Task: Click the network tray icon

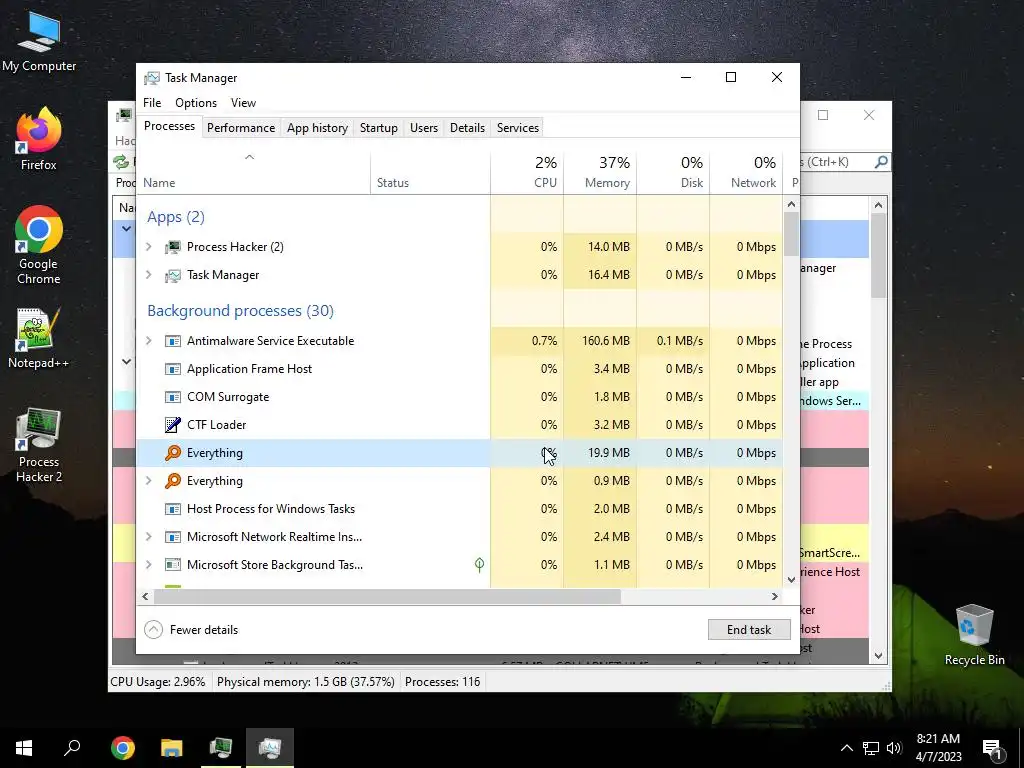Action: (871, 748)
